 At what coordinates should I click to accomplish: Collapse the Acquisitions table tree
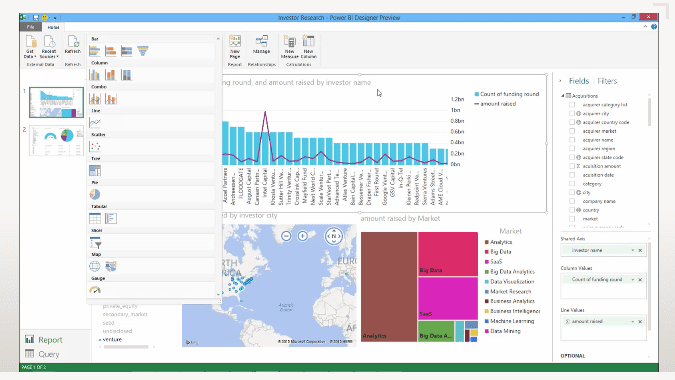[x=563, y=96]
